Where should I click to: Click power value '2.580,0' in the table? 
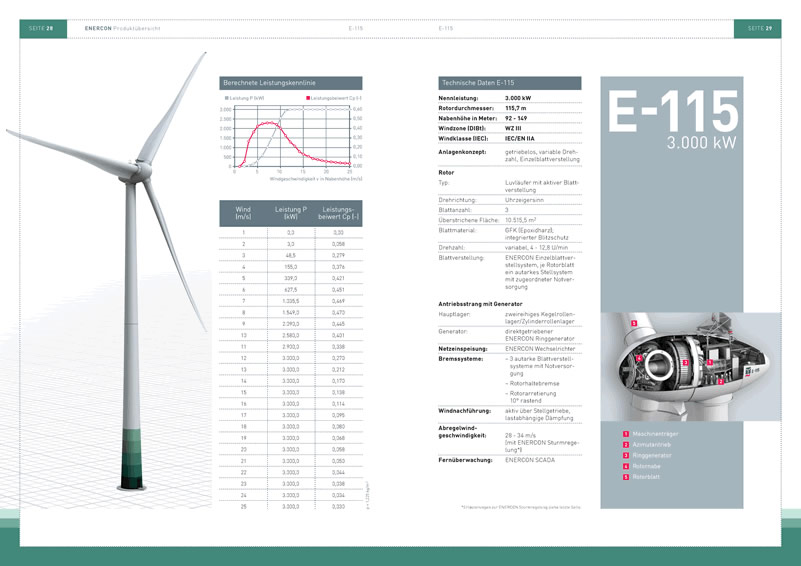[x=291, y=335]
